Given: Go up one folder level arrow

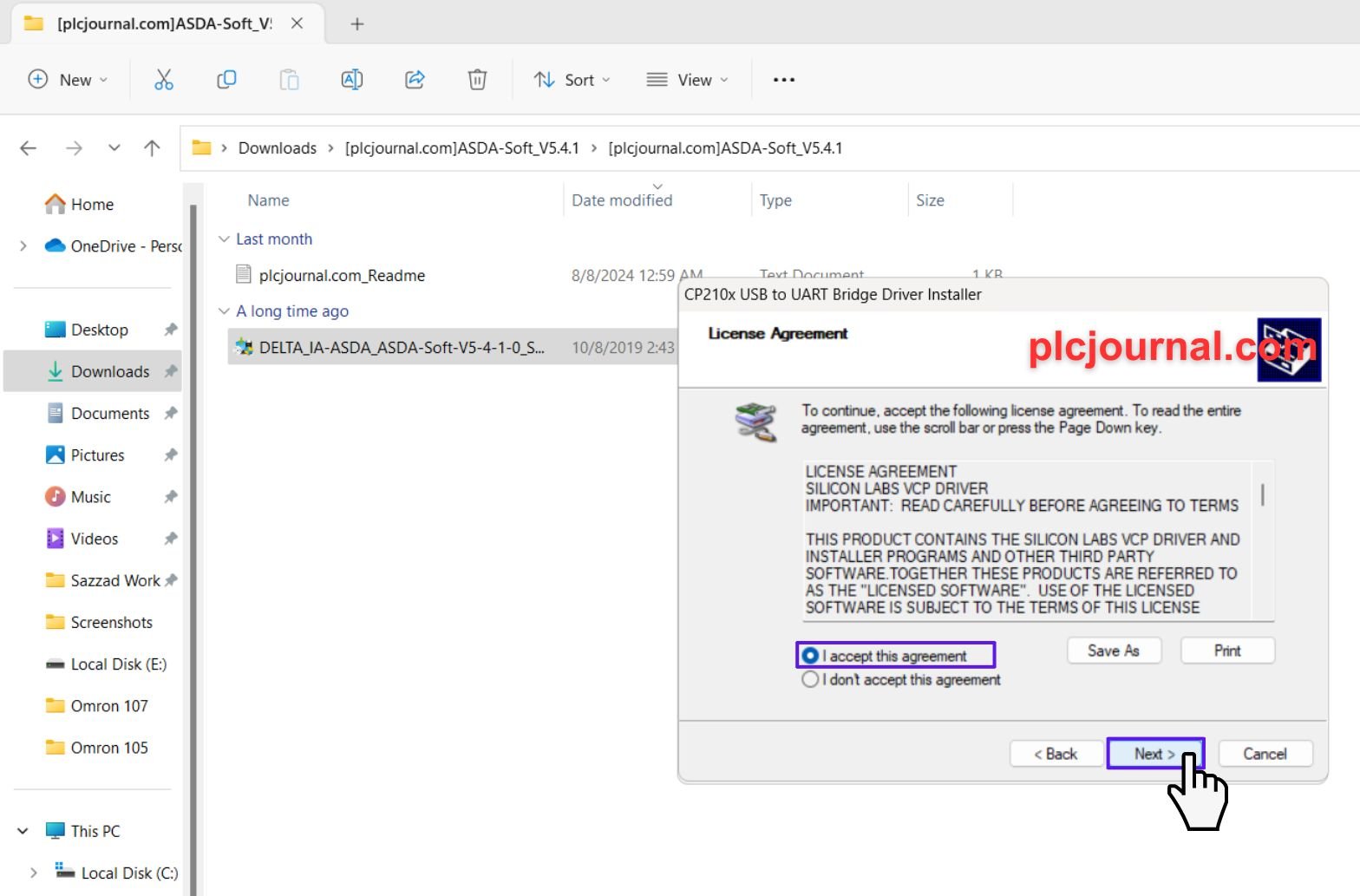Looking at the screenshot, I should click(152, 148).
